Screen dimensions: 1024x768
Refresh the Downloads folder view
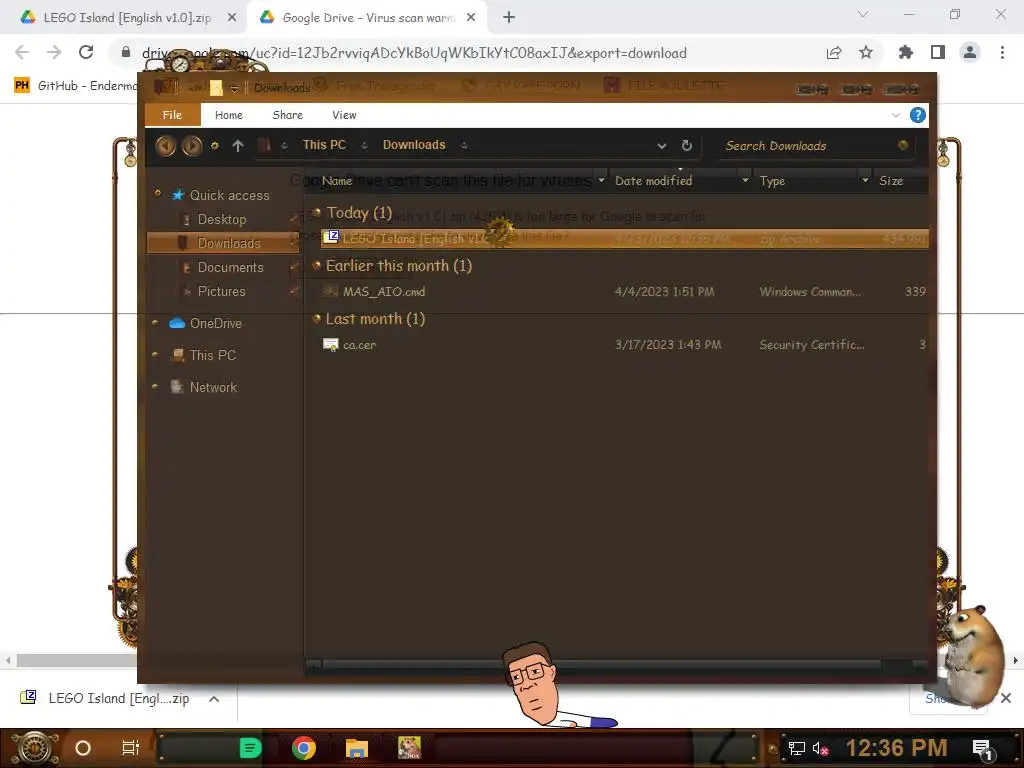click(x=686, y=146)
